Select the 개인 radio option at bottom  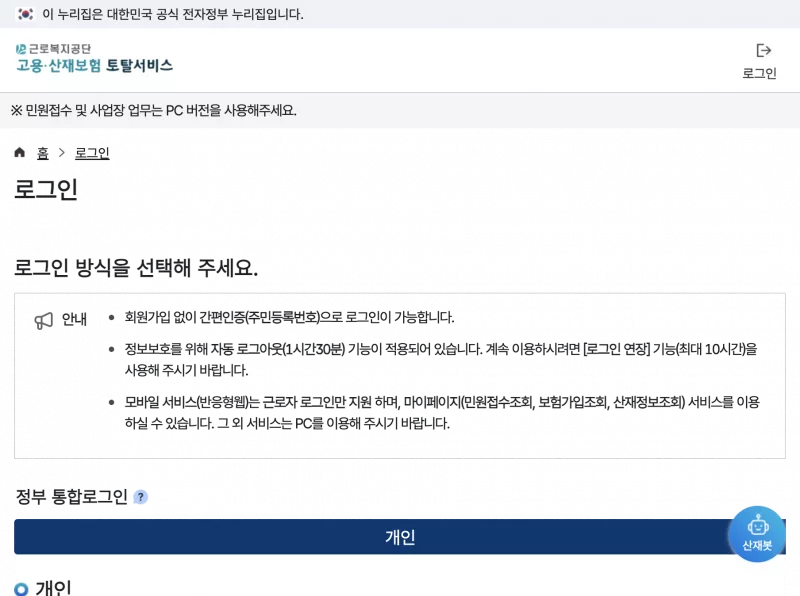click(21, 589)
